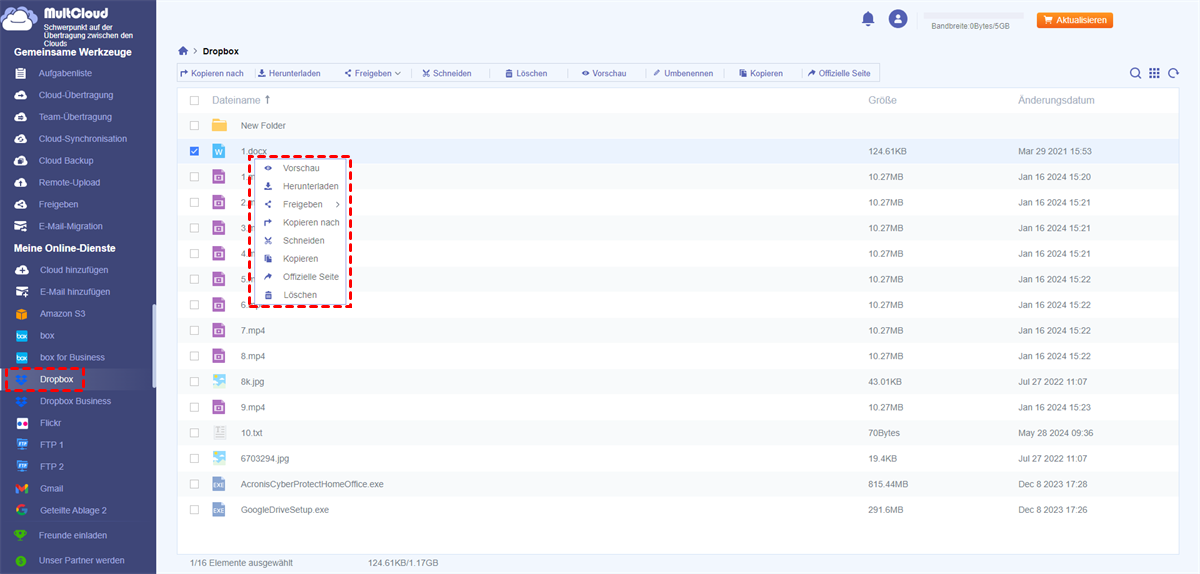Tick the checkbox for New Folder

(194, 126)
